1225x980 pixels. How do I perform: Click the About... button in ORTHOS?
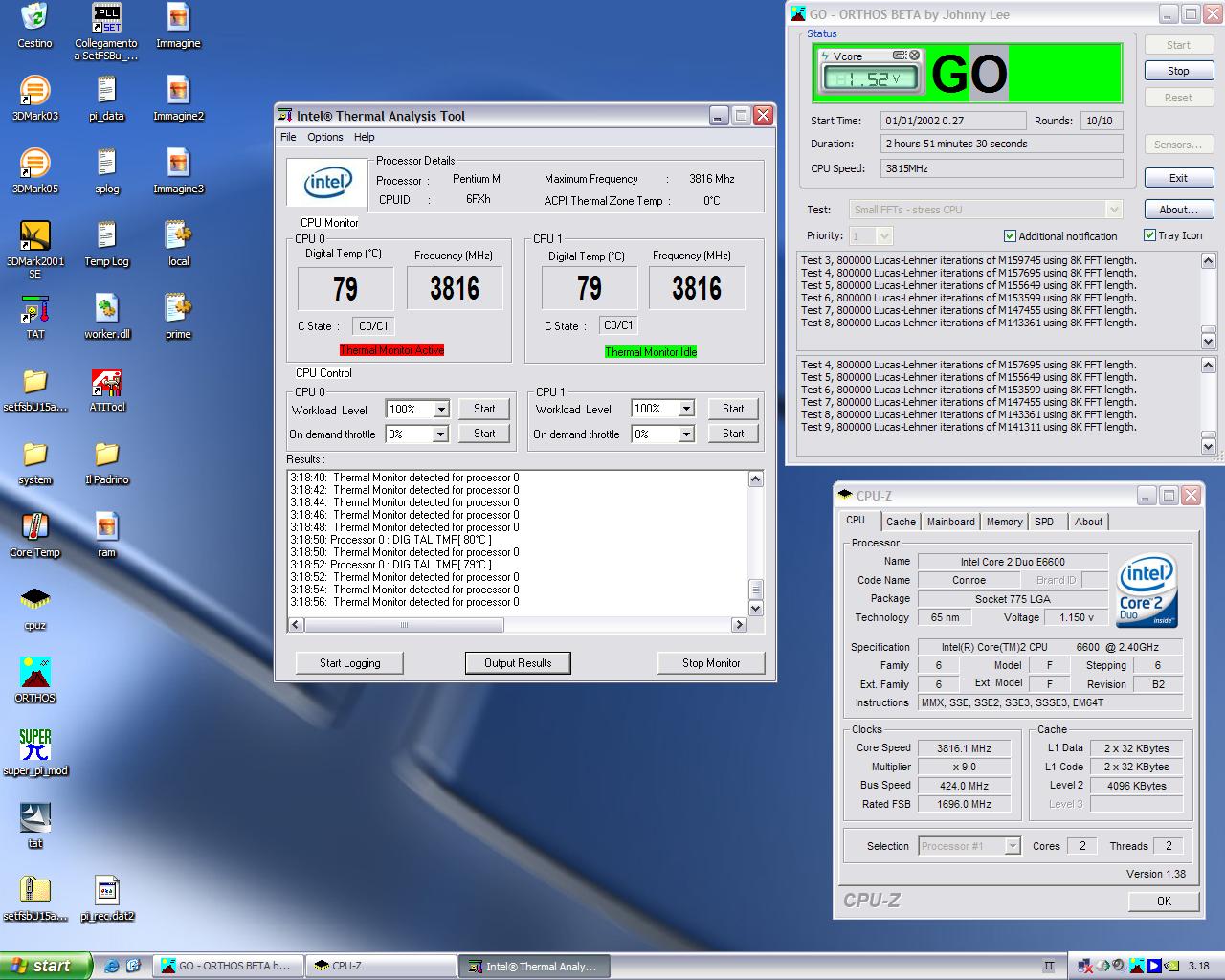[1178, 210]
